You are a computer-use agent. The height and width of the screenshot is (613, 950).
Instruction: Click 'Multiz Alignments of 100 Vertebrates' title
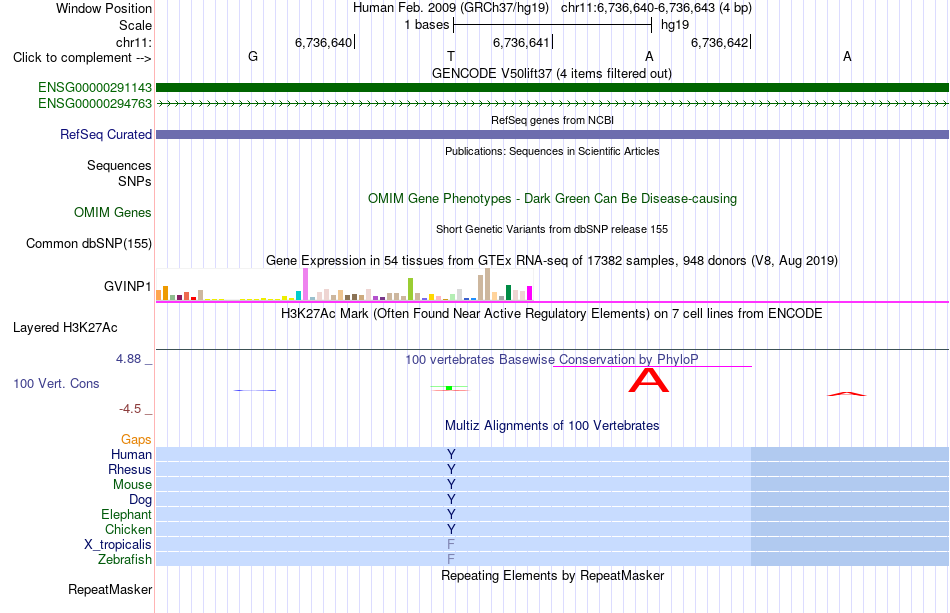pyautogui.click(x=552, y=425)
